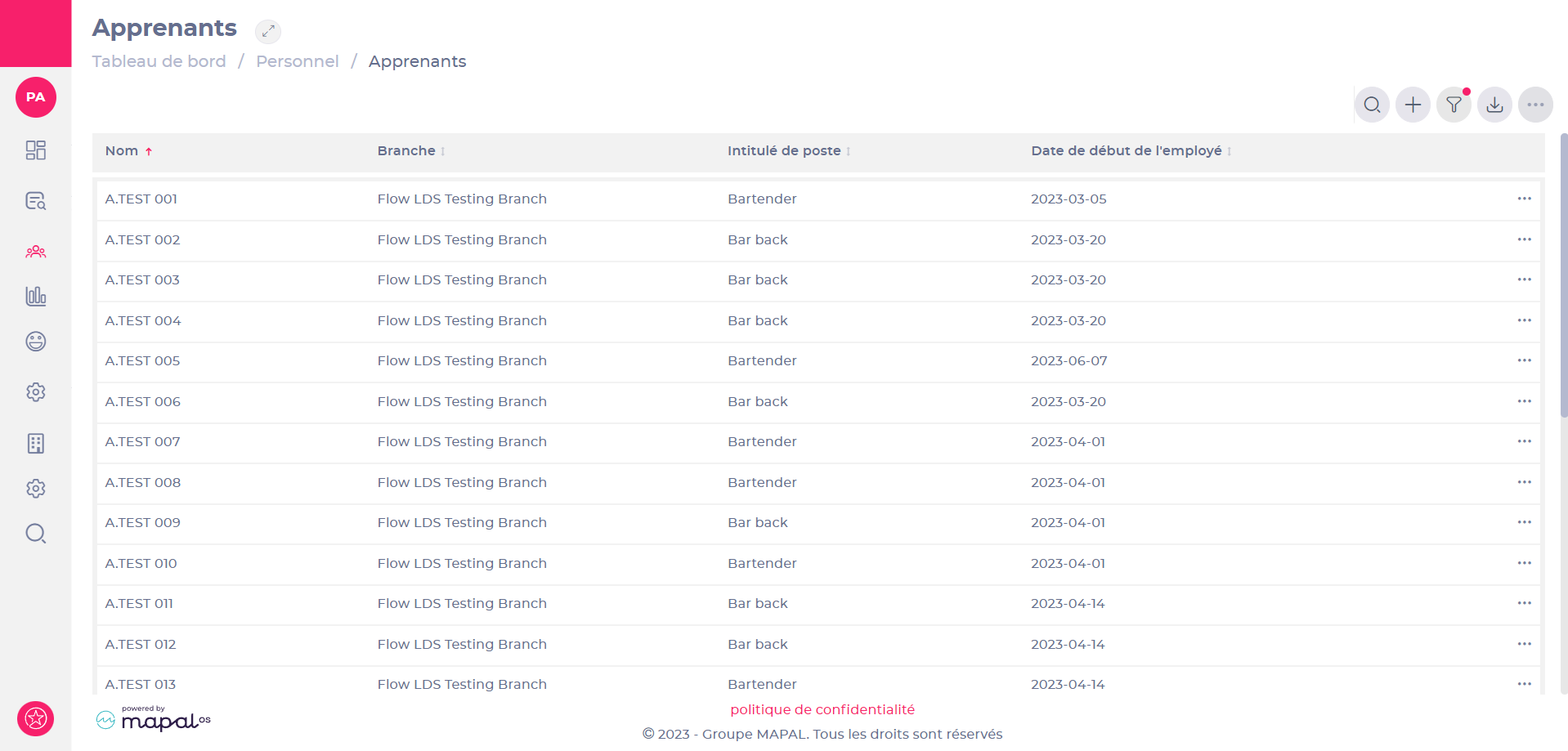Open row actions for A.TEST 002
The image size is (1568, 751).
(1525, 239)
